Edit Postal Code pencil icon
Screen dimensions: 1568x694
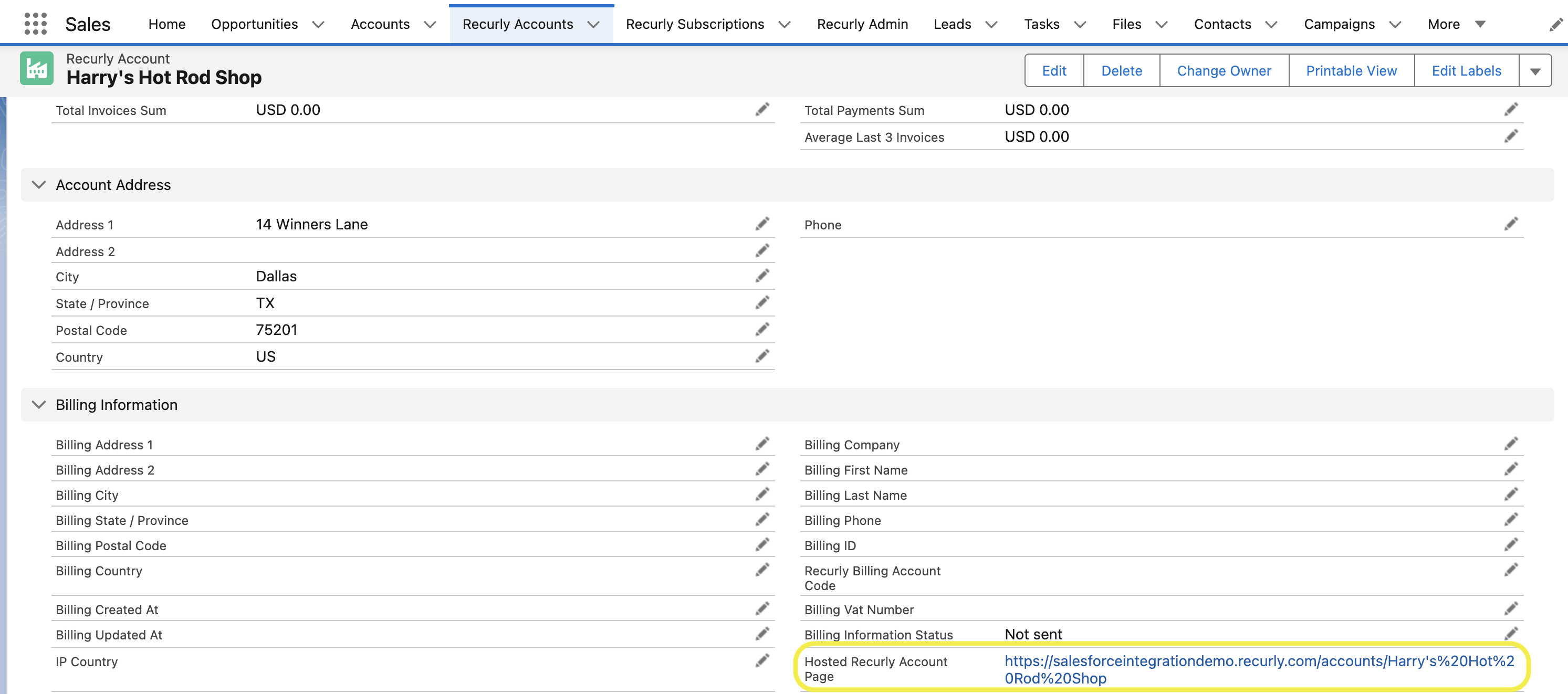762,330
